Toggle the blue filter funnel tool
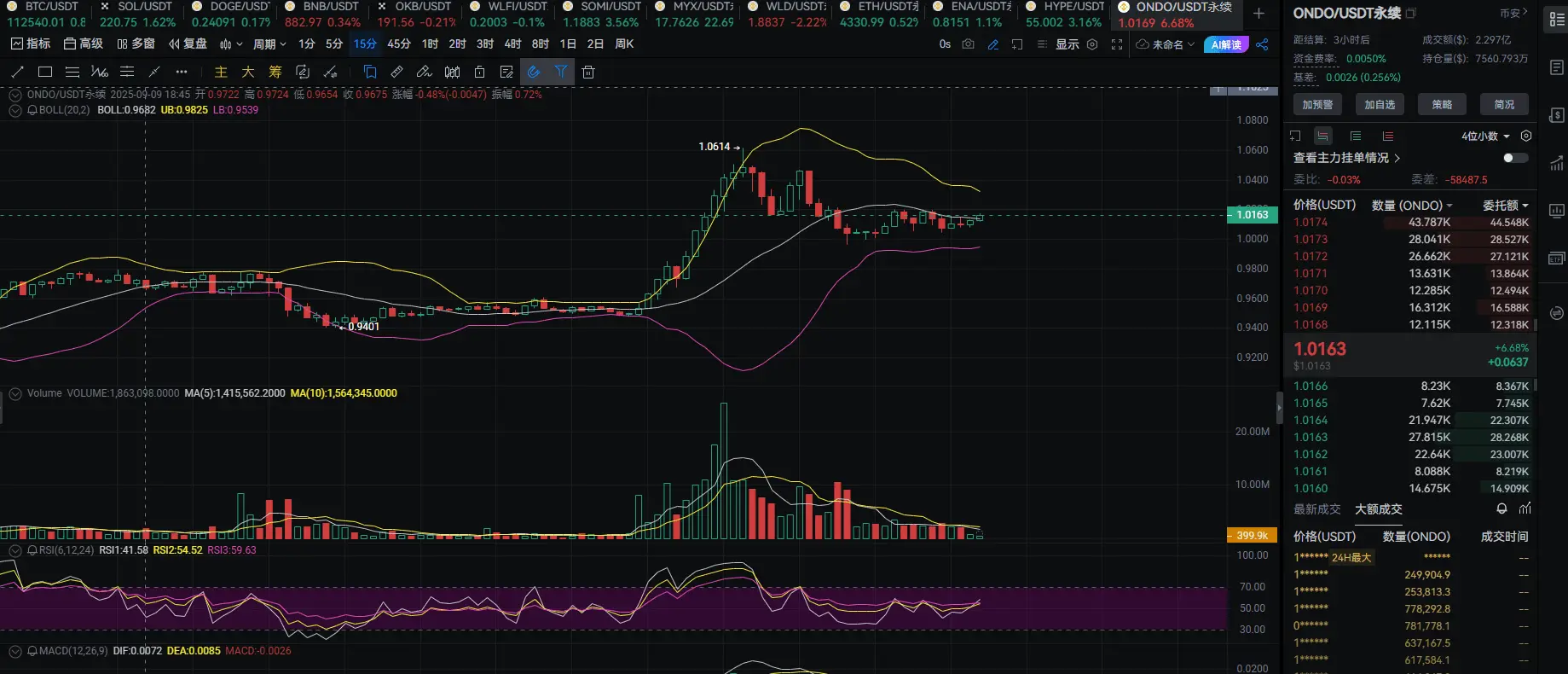 (x=561, y=73)
